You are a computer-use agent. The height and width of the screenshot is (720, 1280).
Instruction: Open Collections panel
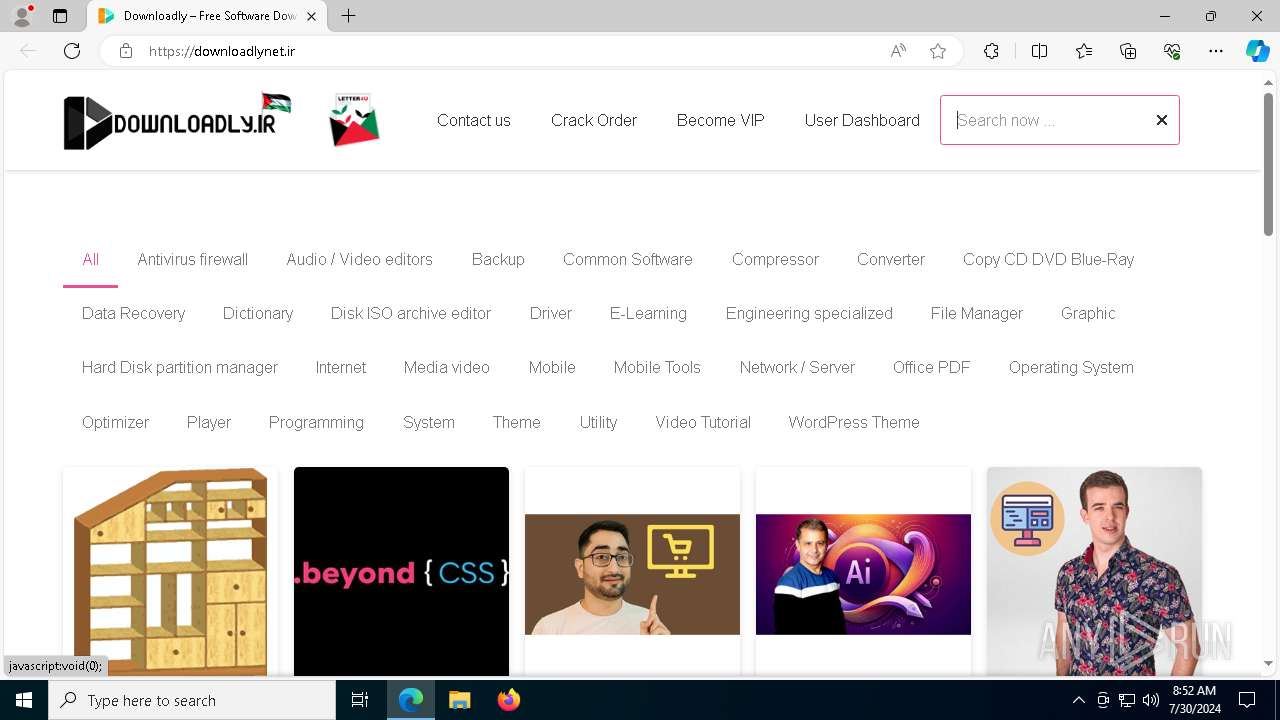[x=1128, y=51]
